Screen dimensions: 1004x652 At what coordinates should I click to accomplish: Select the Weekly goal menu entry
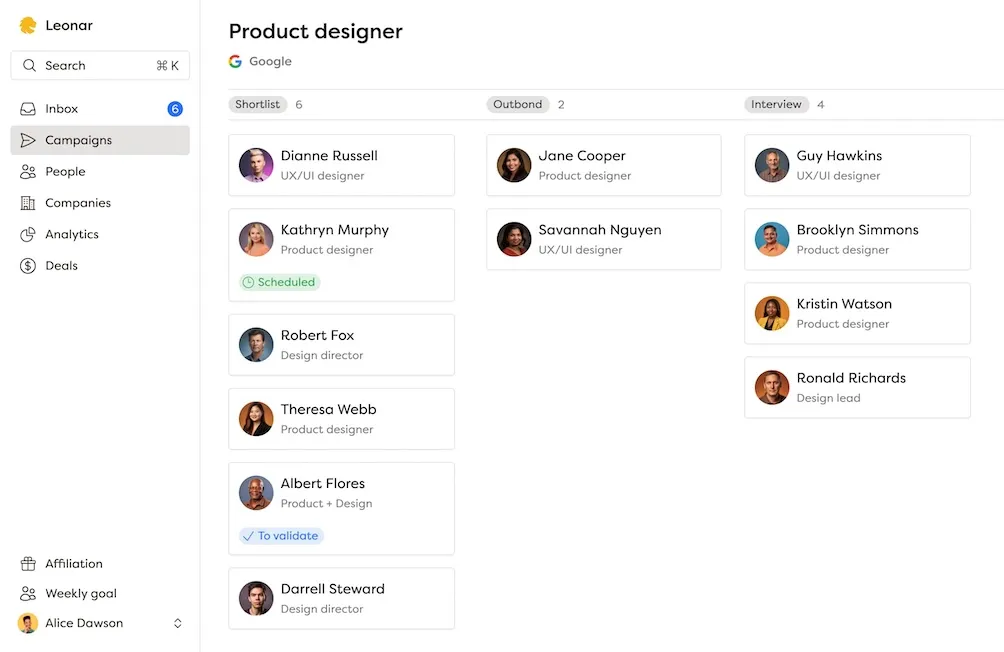[x=80, y=593]
